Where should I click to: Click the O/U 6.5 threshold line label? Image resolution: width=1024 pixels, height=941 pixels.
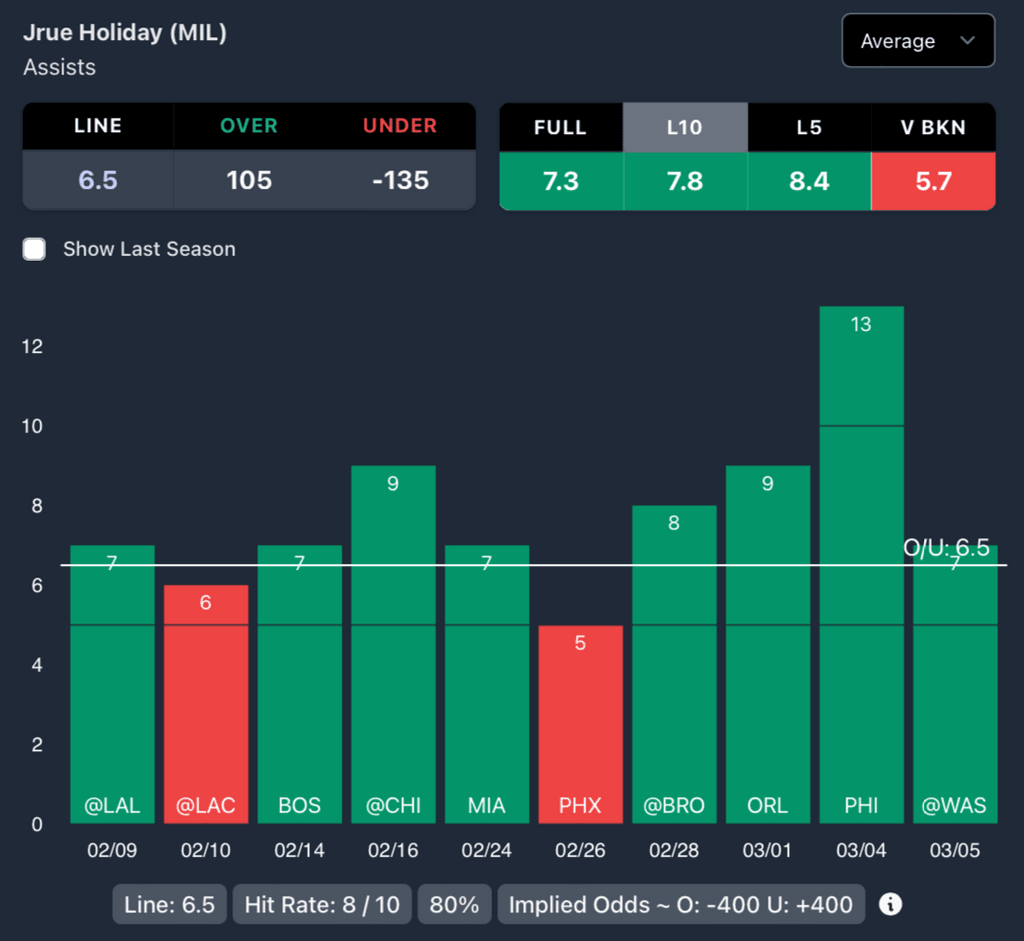946,547
